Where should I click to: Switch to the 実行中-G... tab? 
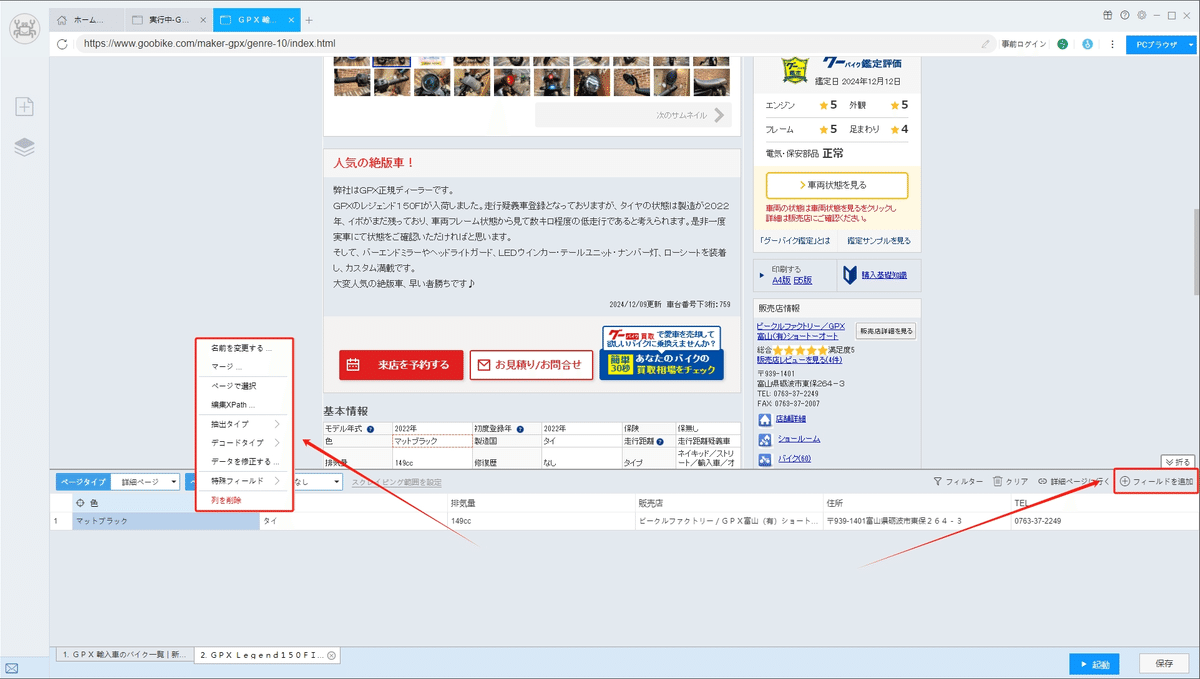point(169,20)
